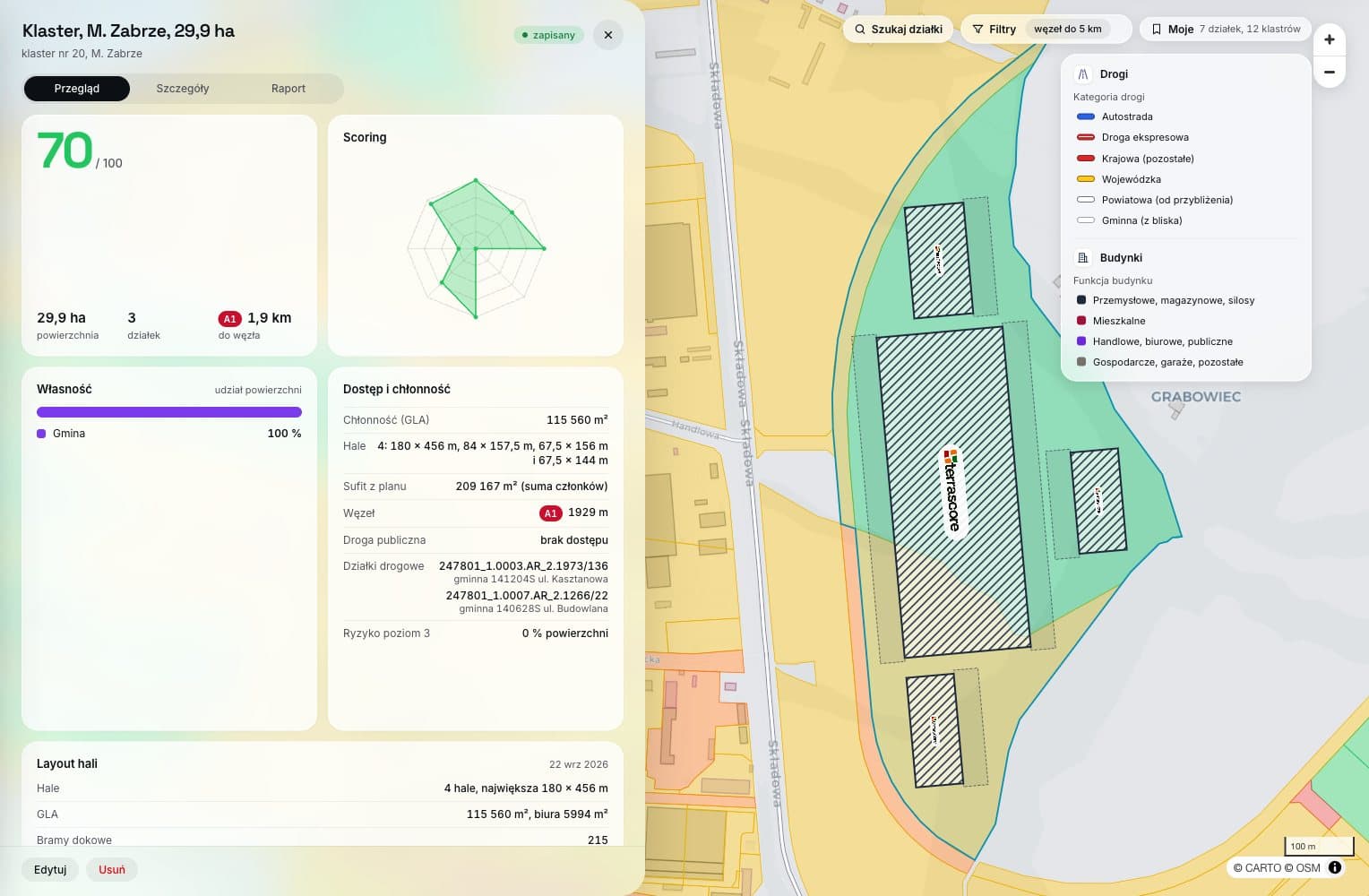Click the Layout hali date 22 wrz 2026
The width and height of the screenshot is (1369, 896).
pyautogui.click(x=579, y=764)
